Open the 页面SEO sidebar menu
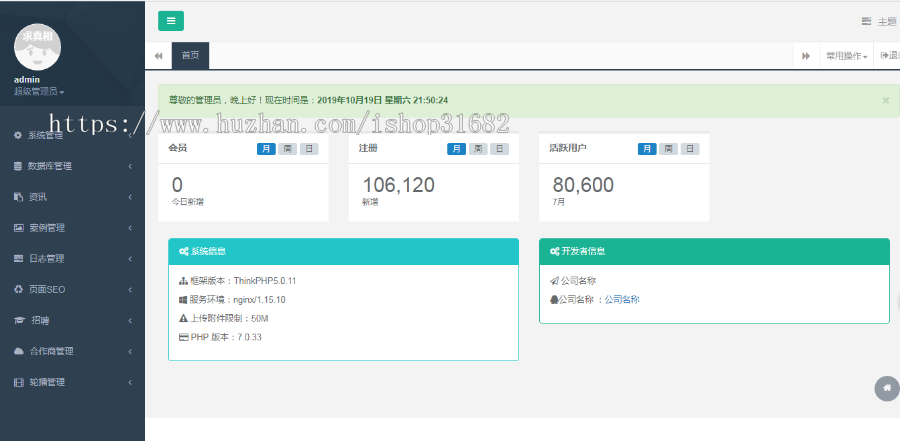The image size is (900, 441). [x=72, y=289]
